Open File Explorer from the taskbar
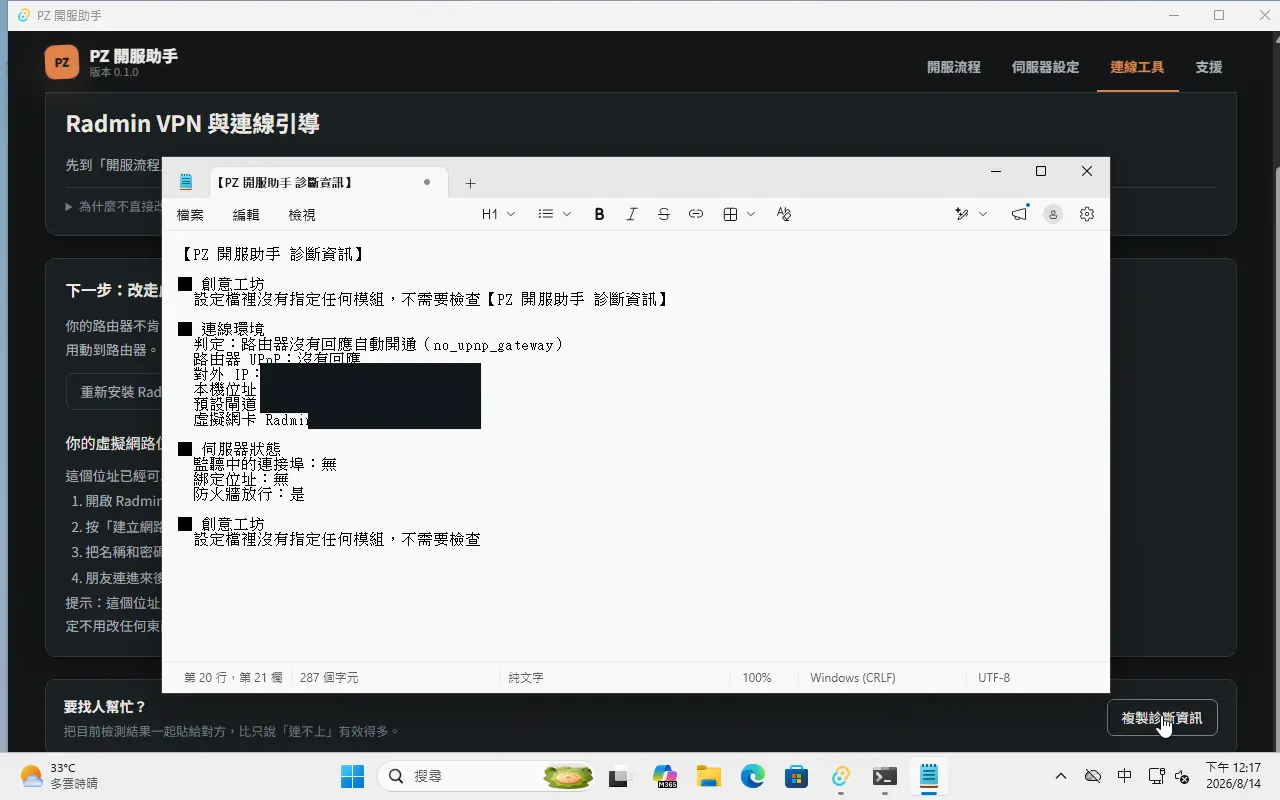The height and width of the screenshot is (800, 1280). tap(709, 776)
